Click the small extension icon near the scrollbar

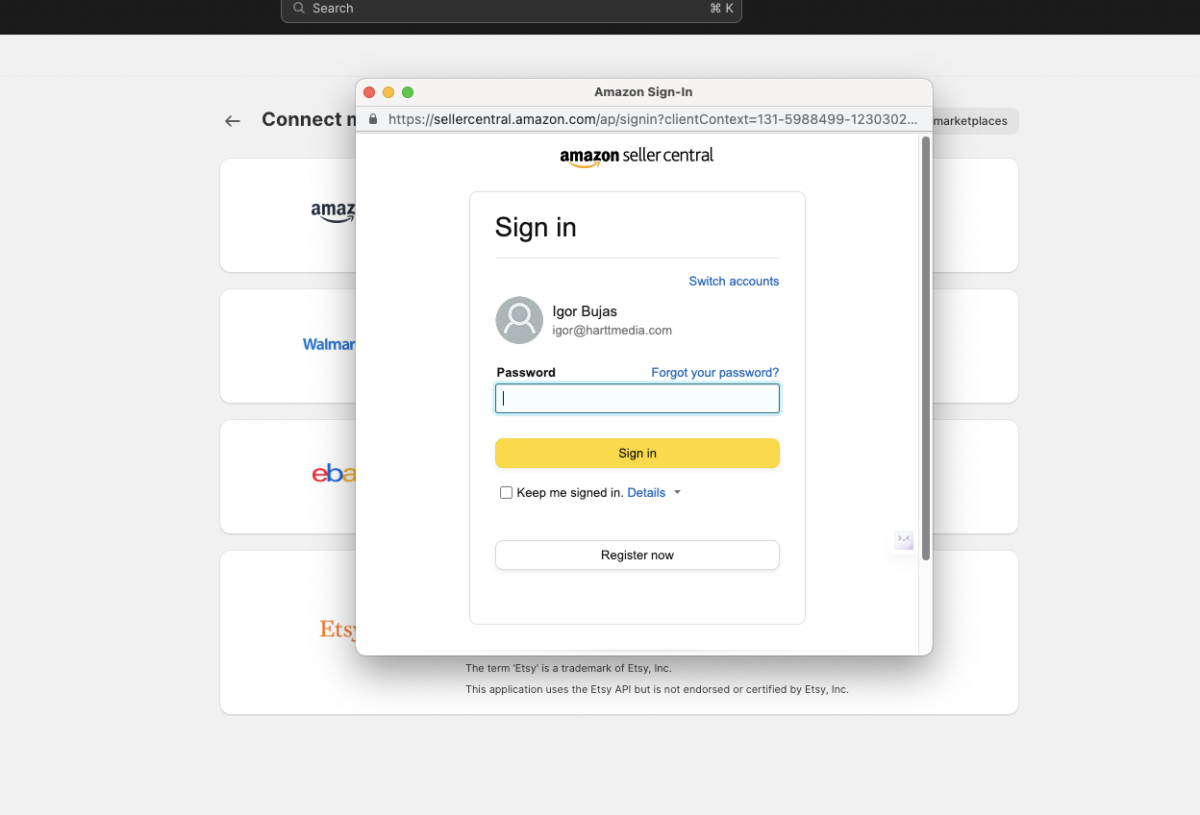pos(904,540)
